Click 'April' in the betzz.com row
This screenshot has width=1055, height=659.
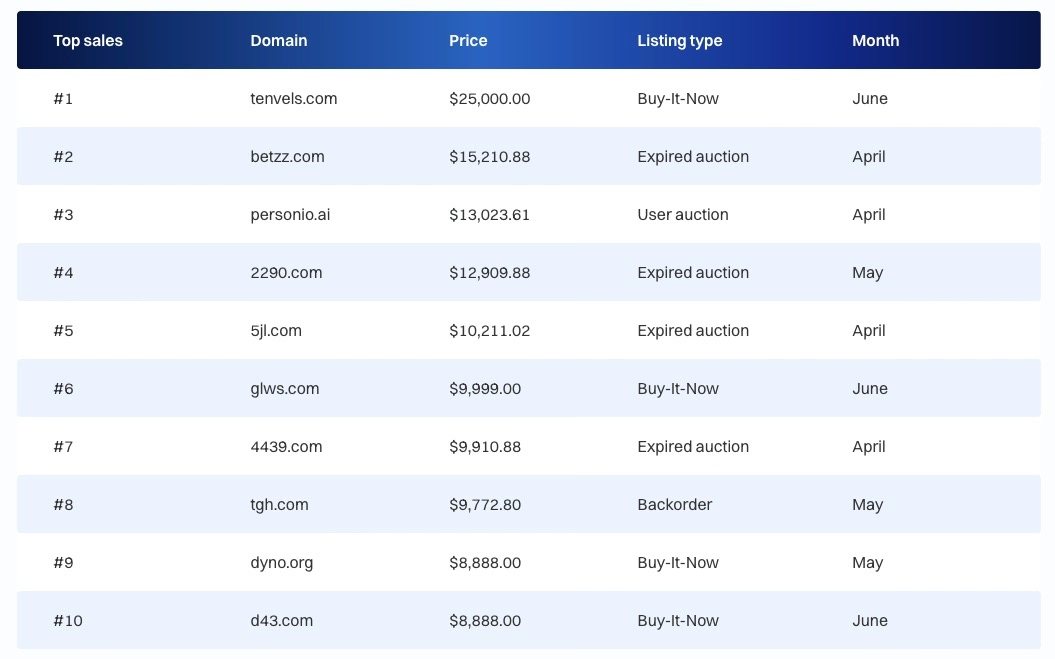pyautogui.click(x=869, y=158)
